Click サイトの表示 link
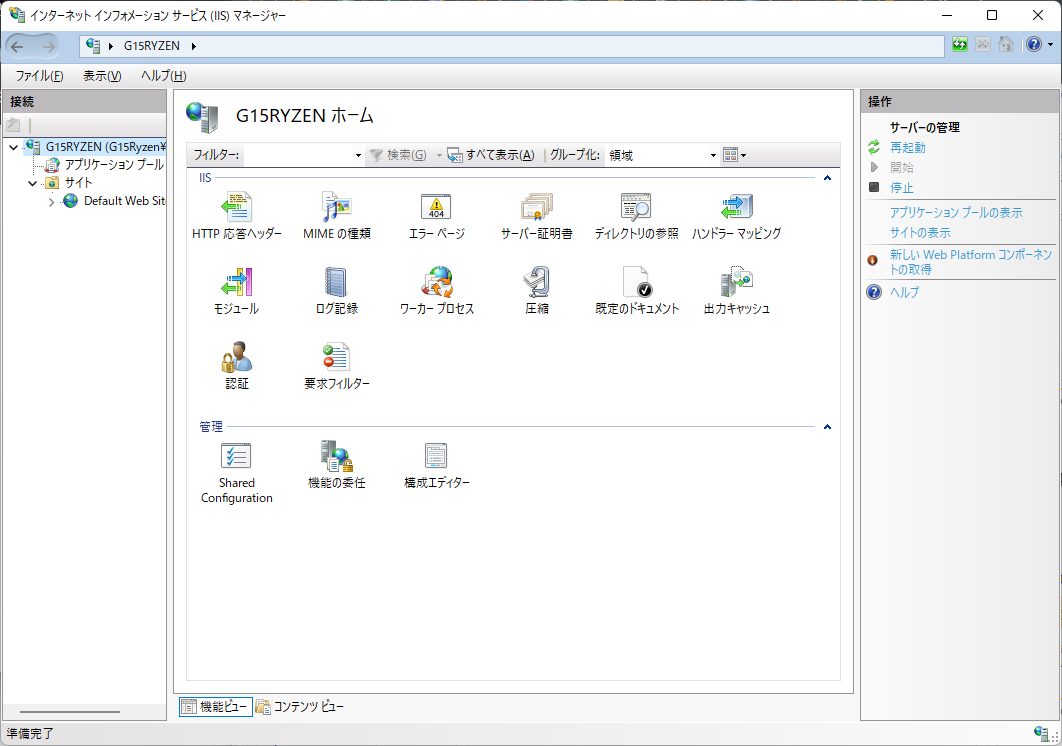Viewport: 1062px width, 746px height. pyautogui.click(x=920, y=233)
